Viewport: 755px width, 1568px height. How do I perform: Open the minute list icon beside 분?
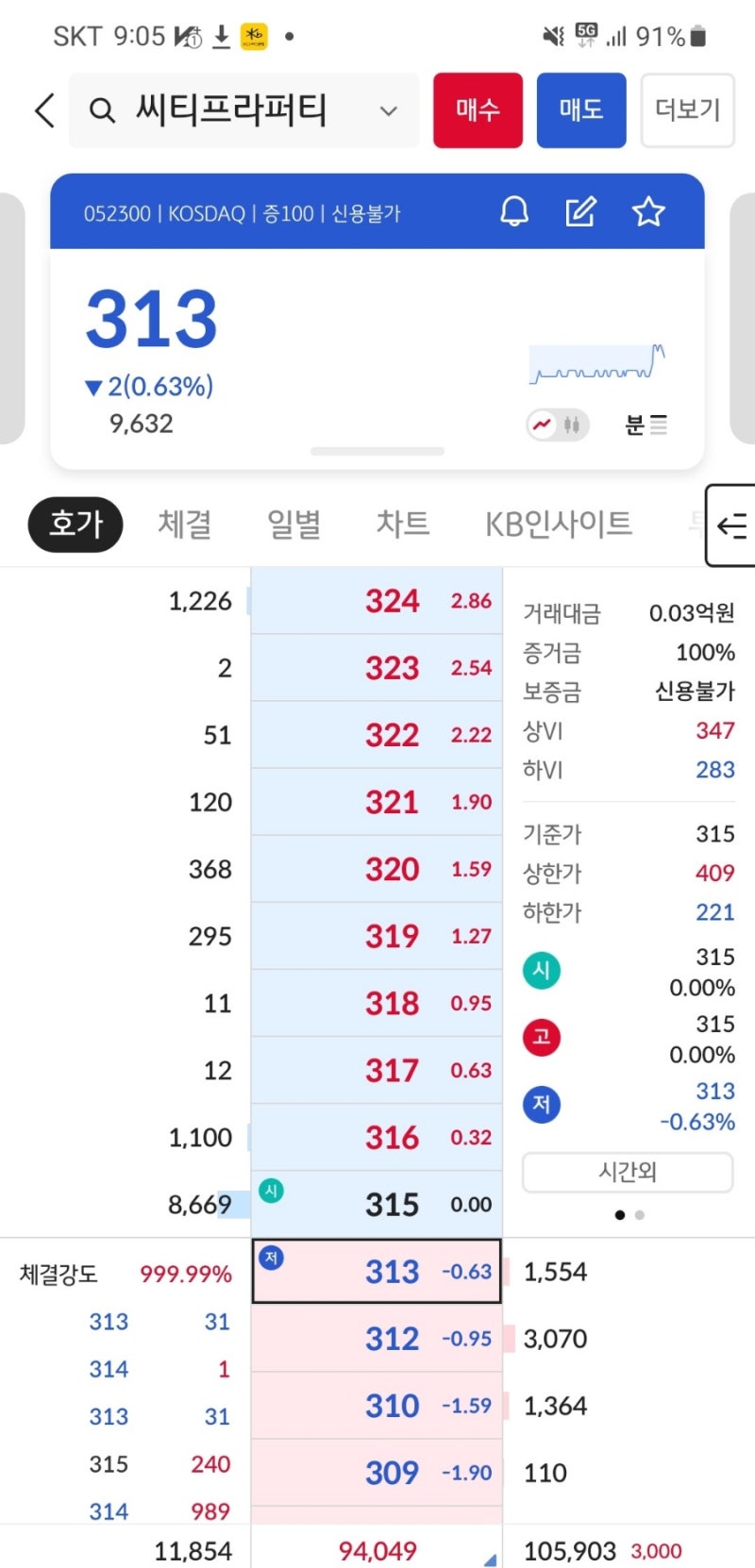(660, 425)
